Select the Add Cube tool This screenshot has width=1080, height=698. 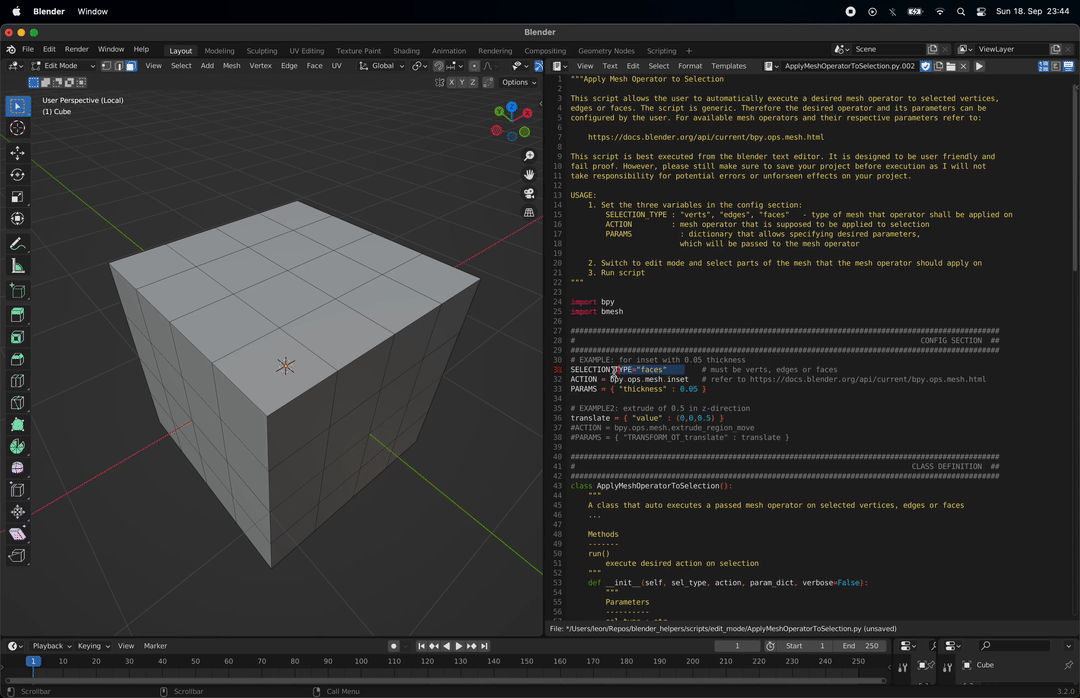pos(17,291)
